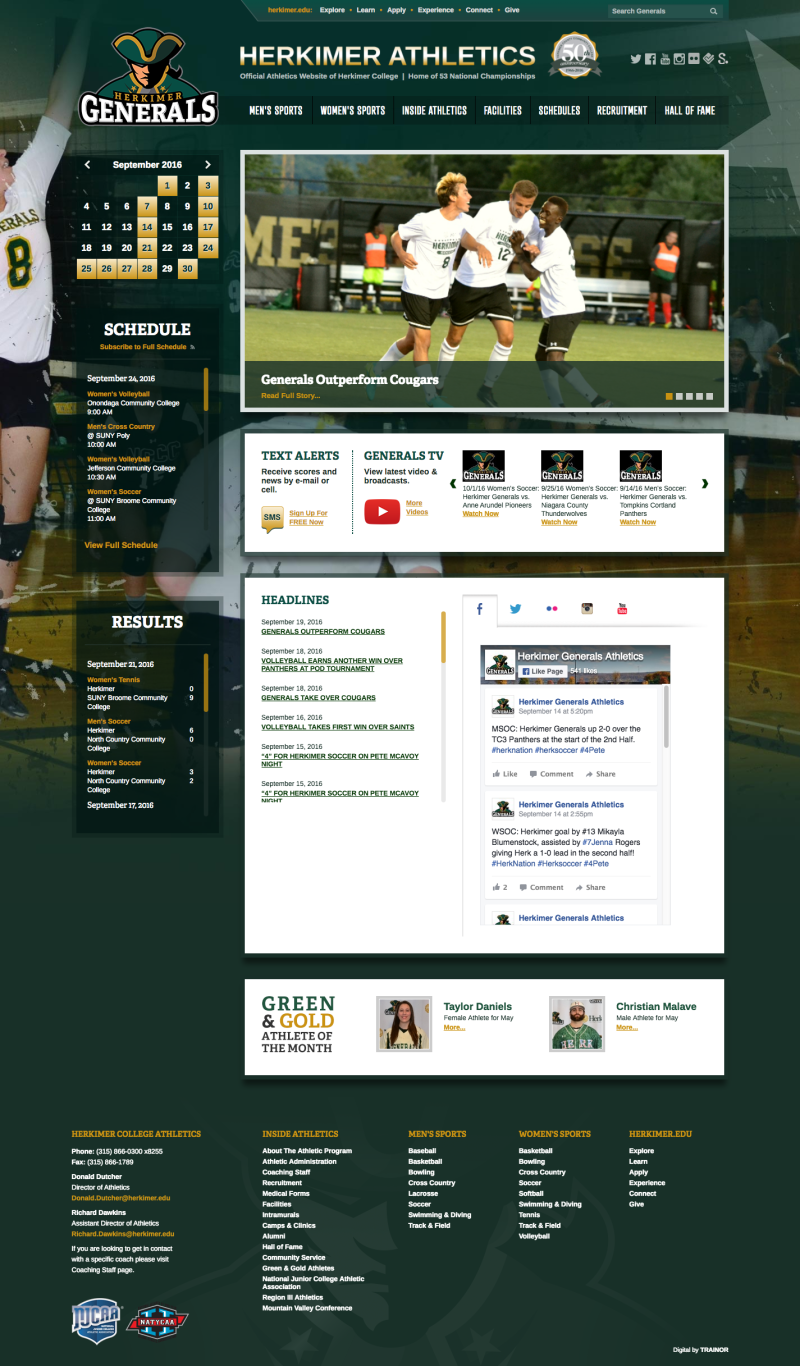Viewport: 800px width, 1366px height.
Task: Open the Men's Sports menu
Action: coord(275,110)
